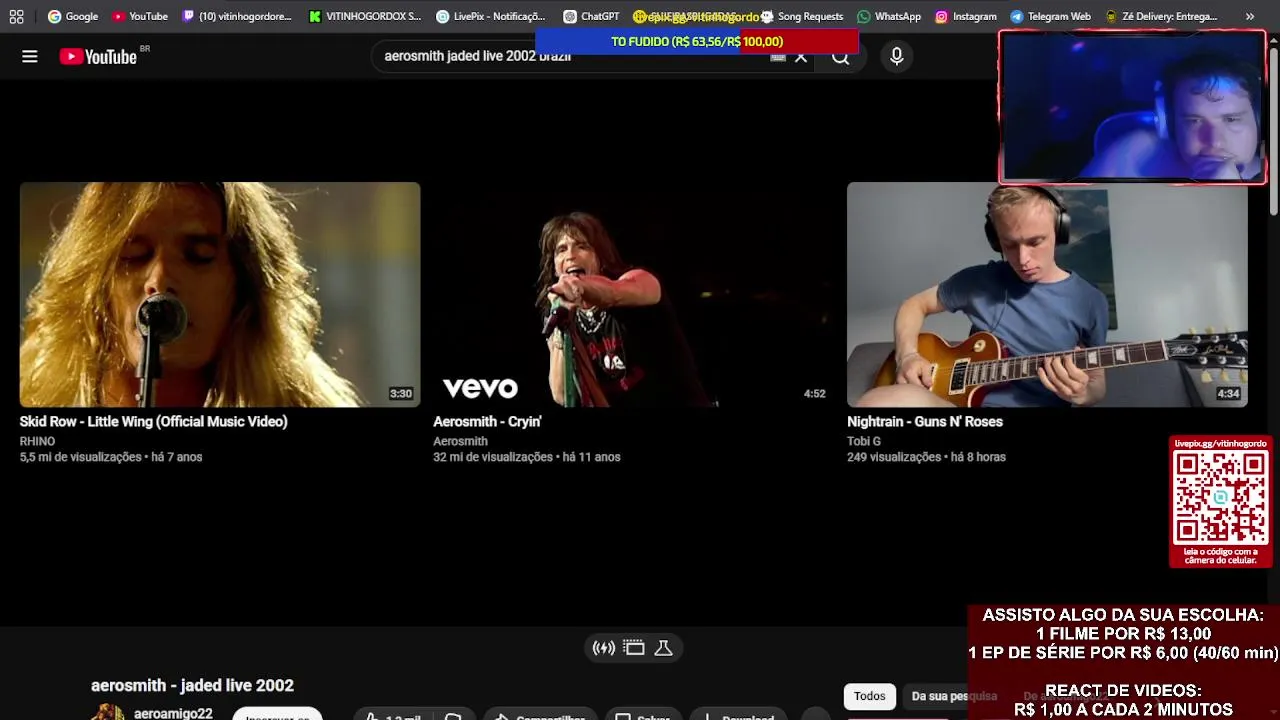Screen dimensions: 1280x720
Task: Click '32 mi de visualizações' text
Action: [492, 457]
